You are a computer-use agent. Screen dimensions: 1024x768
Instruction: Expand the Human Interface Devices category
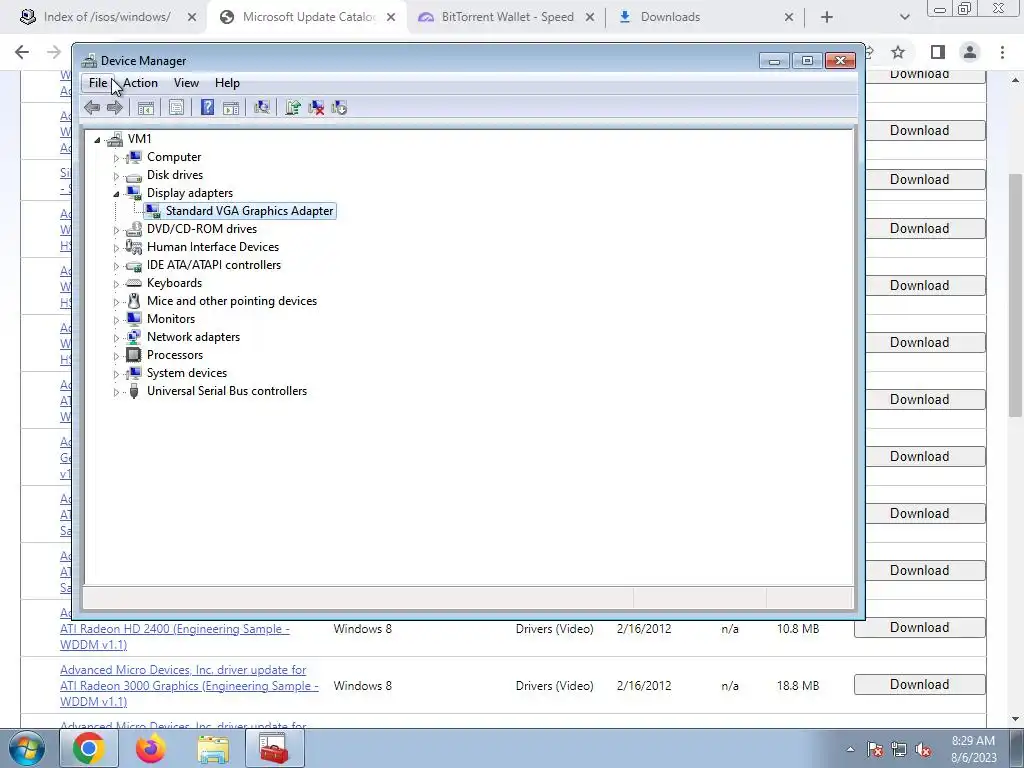(116, 248)
